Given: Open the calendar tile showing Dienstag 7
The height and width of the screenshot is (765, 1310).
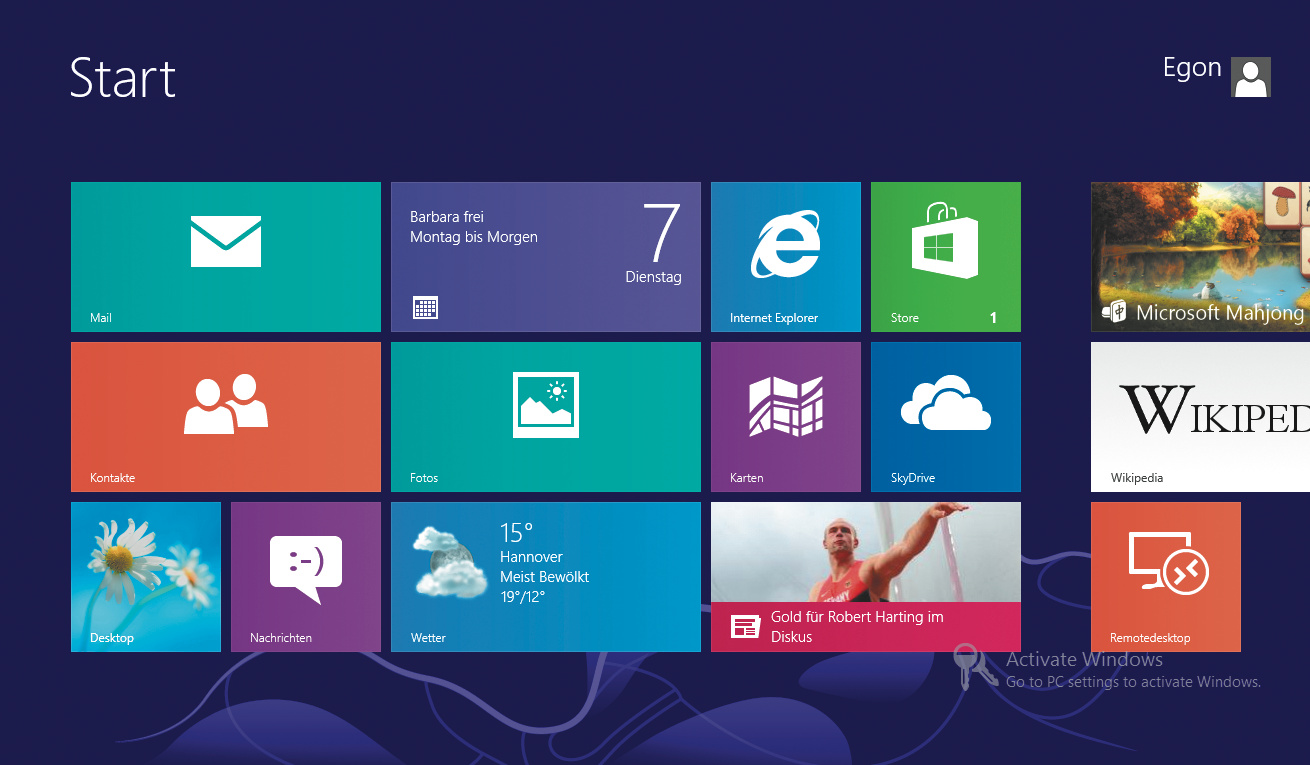Looking at the screenshot, I should (546, 257).
